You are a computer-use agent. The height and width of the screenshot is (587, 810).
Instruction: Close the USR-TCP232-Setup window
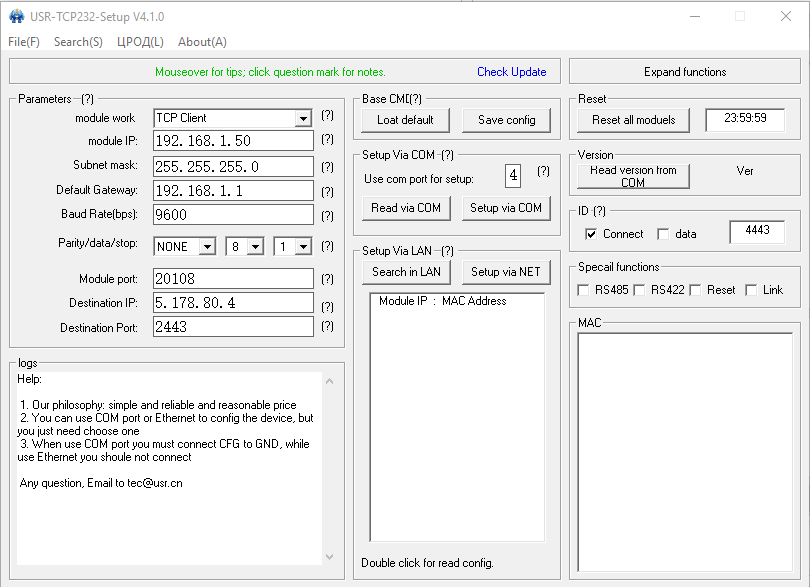[x=786, y=17]
